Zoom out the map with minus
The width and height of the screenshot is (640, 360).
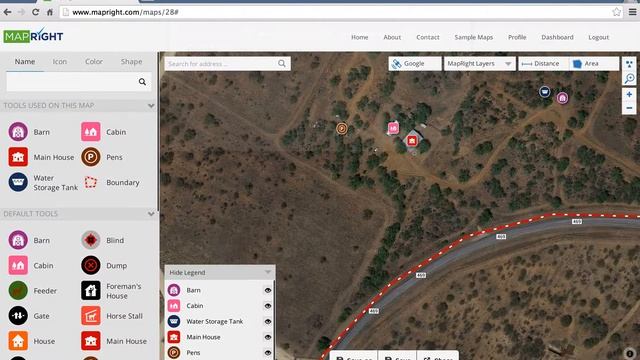point(629,108)
